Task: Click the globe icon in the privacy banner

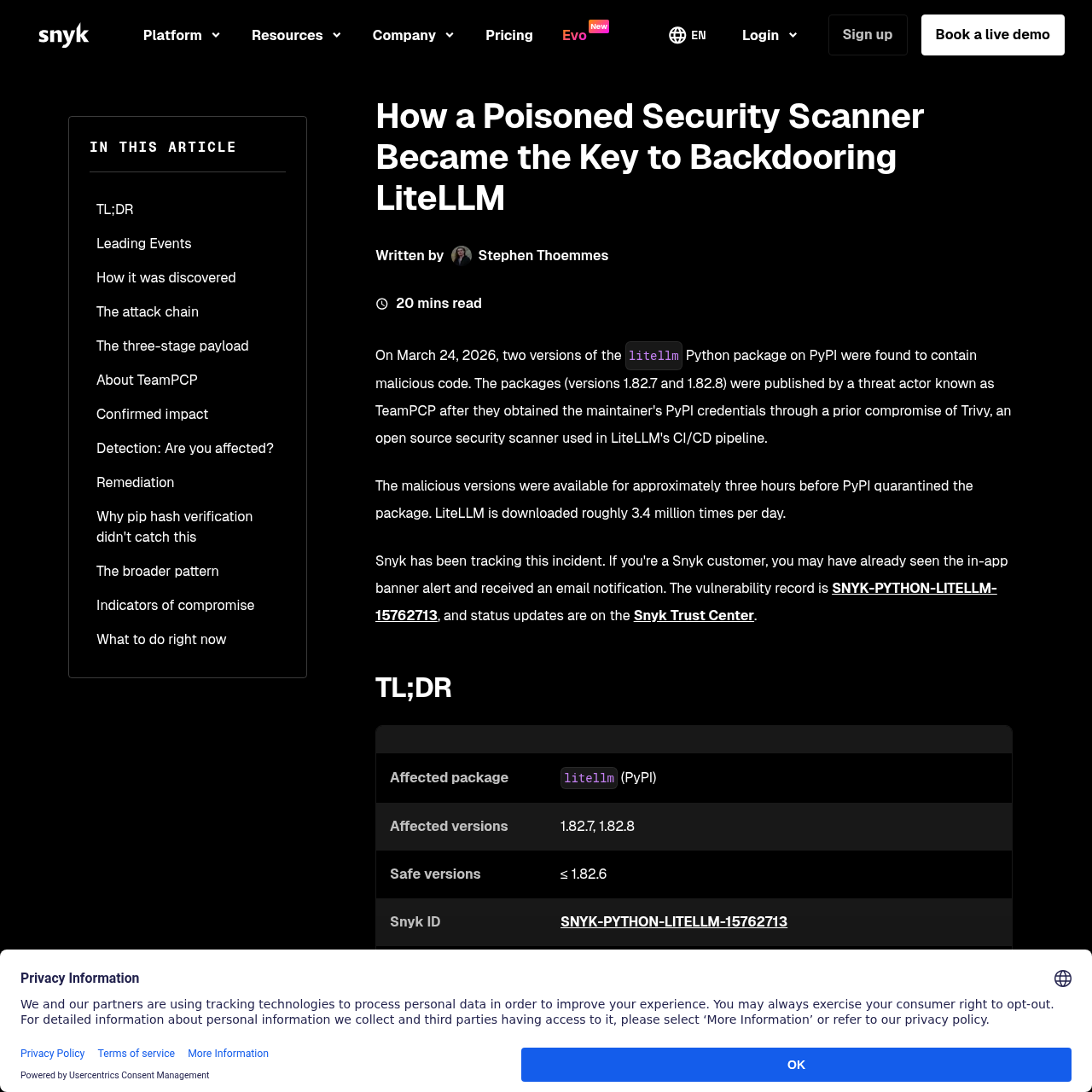Action: (1063, 979)
